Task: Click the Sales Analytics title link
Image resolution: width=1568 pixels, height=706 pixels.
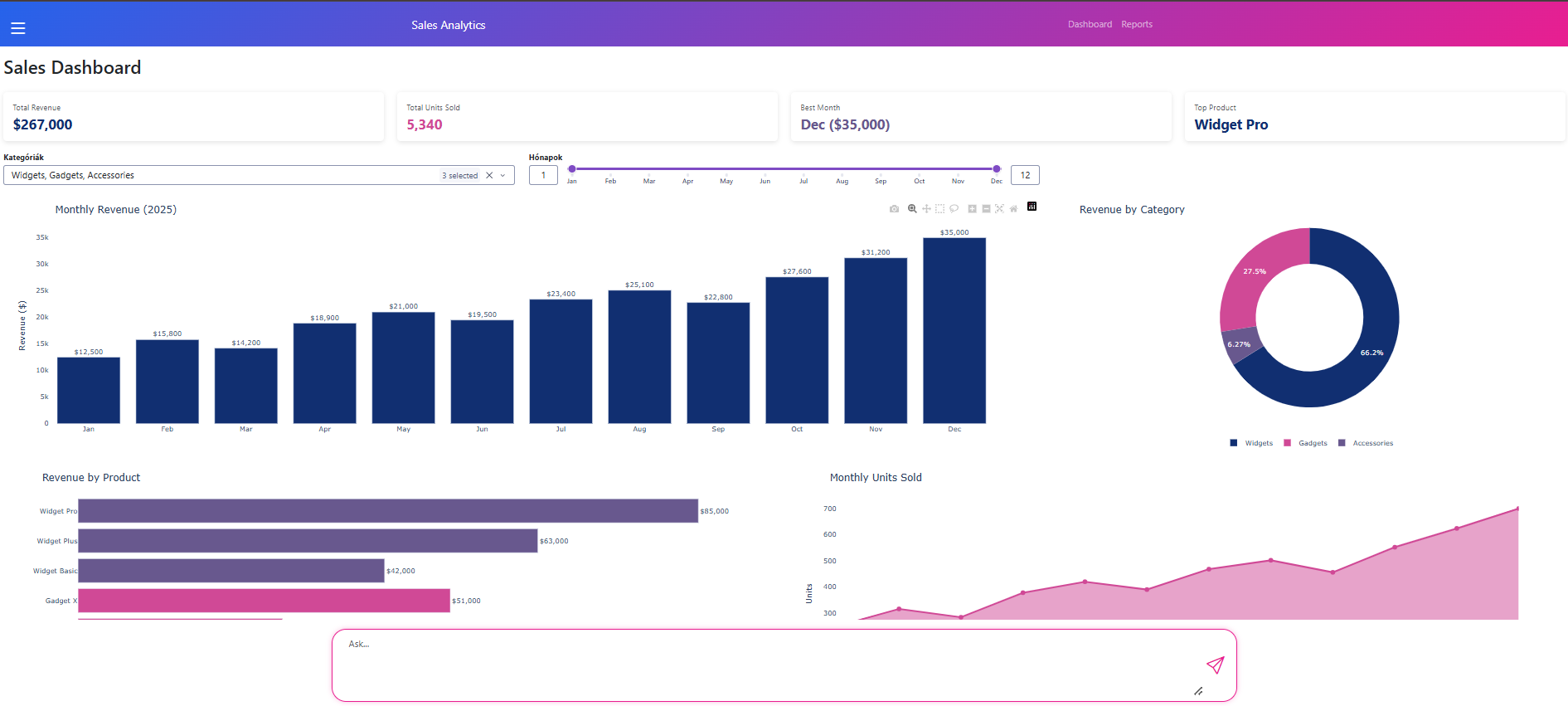Action: point(448,26)
